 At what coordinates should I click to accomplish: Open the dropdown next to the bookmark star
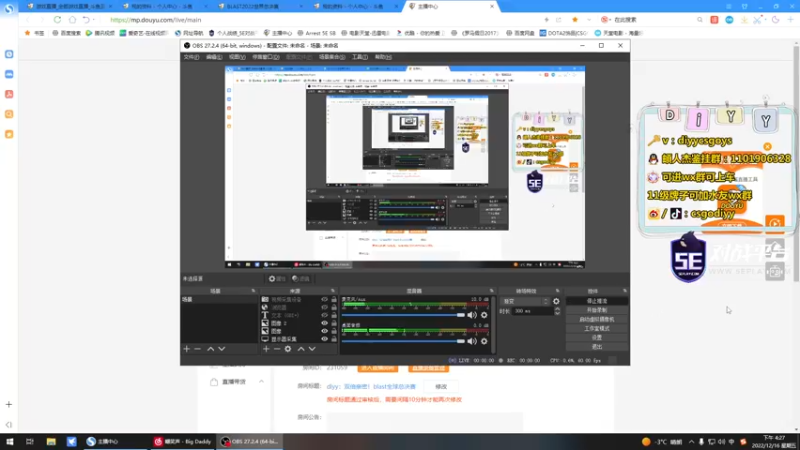(x=589, y=19)
